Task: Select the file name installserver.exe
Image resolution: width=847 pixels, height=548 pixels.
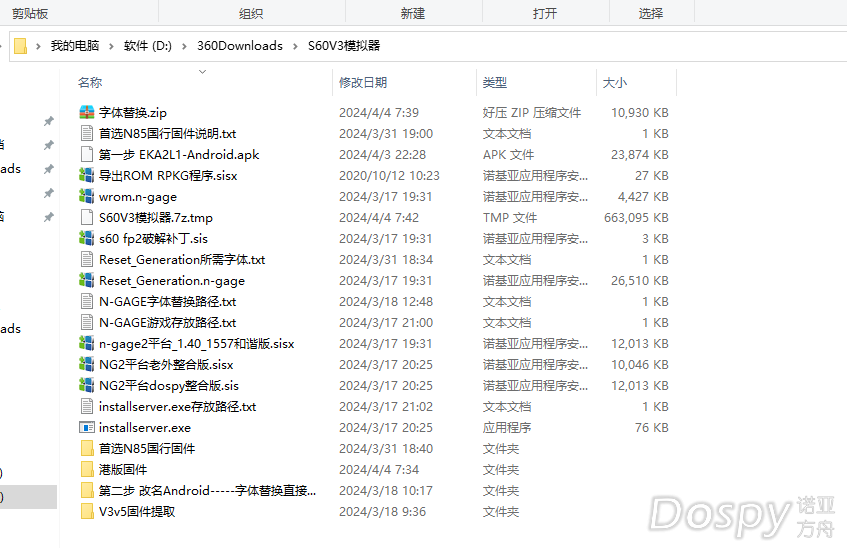Action: click(x=145, y=427)
